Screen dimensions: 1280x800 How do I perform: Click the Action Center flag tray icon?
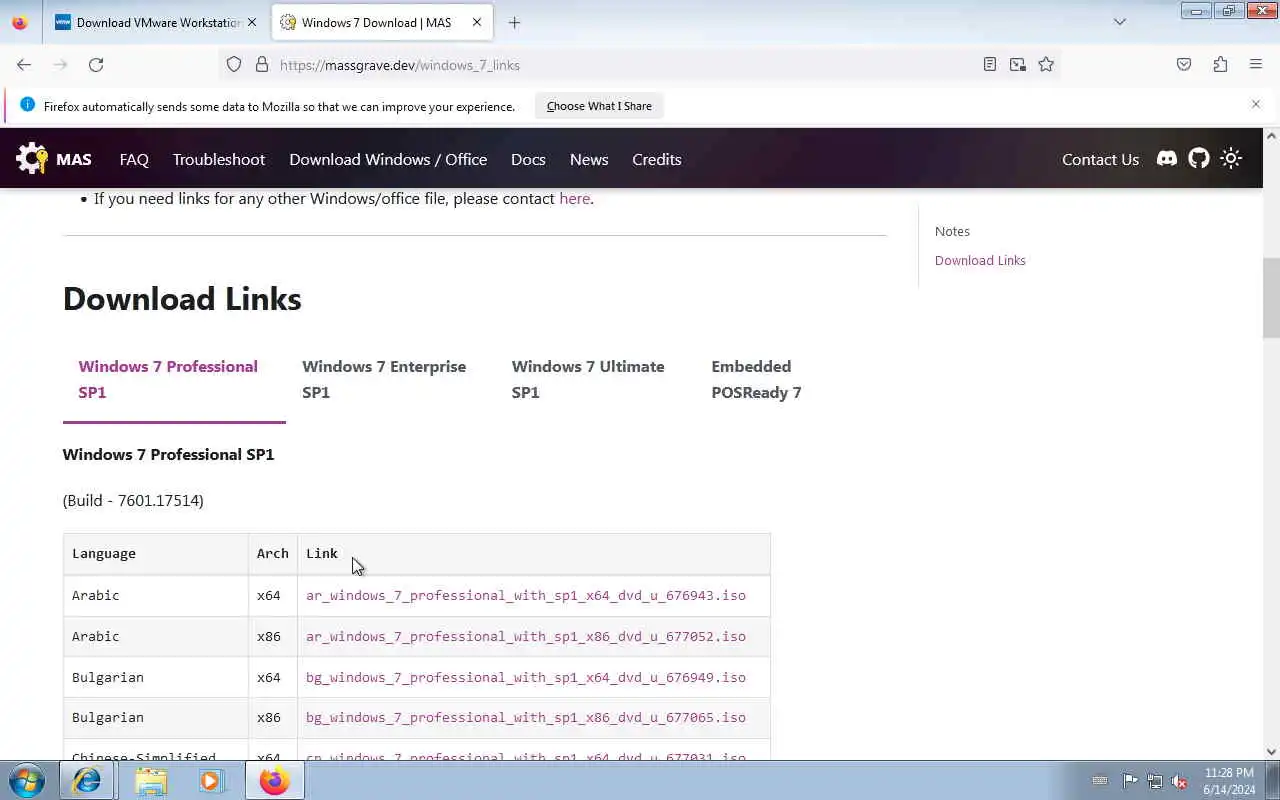(1130, 781)
